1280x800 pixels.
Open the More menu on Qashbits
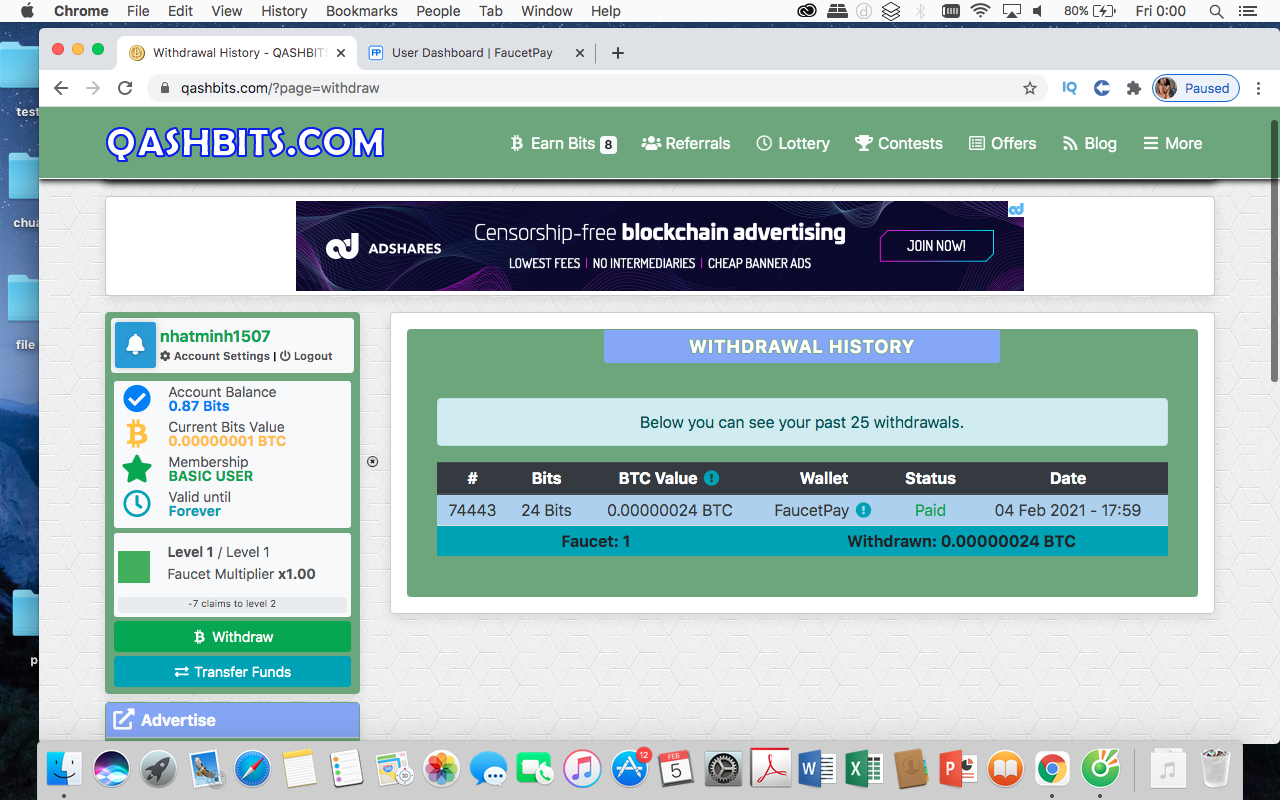click(x=1173, y=143)
